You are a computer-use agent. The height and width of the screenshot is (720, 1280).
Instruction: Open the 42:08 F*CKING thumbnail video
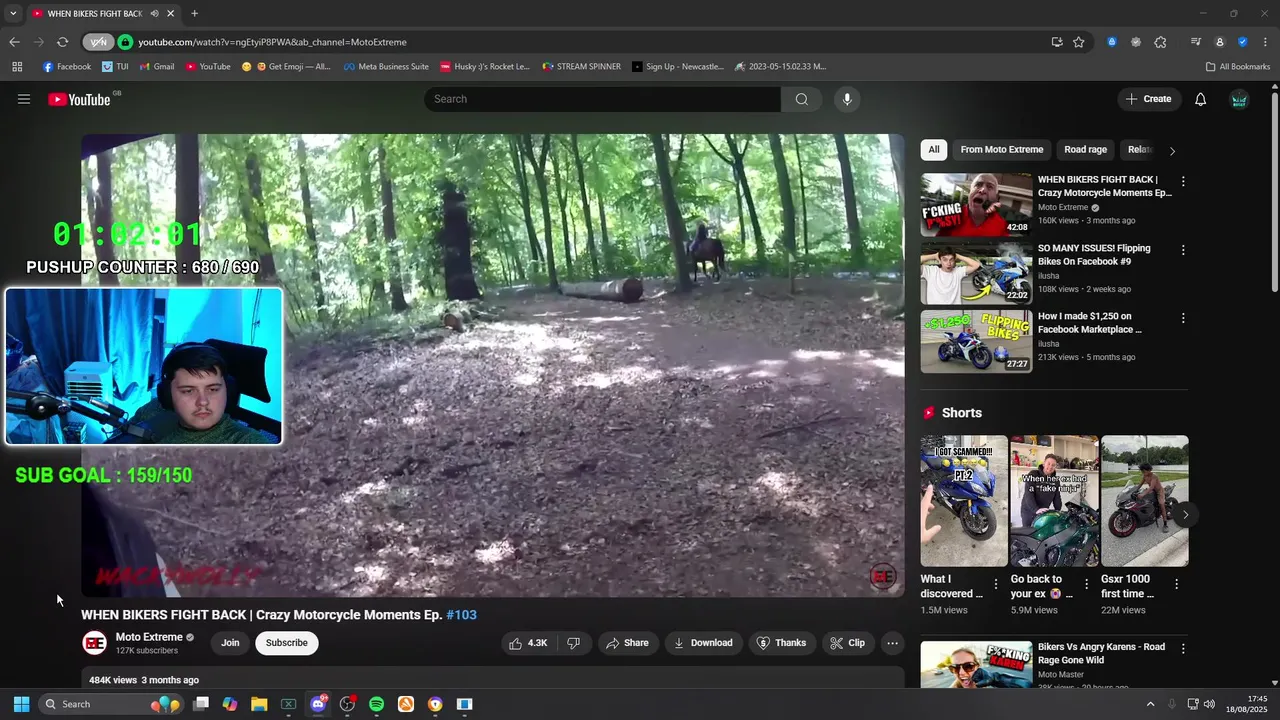[976, 205]
